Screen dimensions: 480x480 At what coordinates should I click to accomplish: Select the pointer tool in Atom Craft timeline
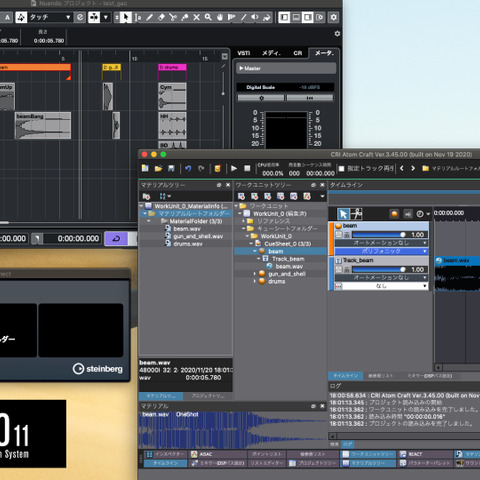click(343, 214)
